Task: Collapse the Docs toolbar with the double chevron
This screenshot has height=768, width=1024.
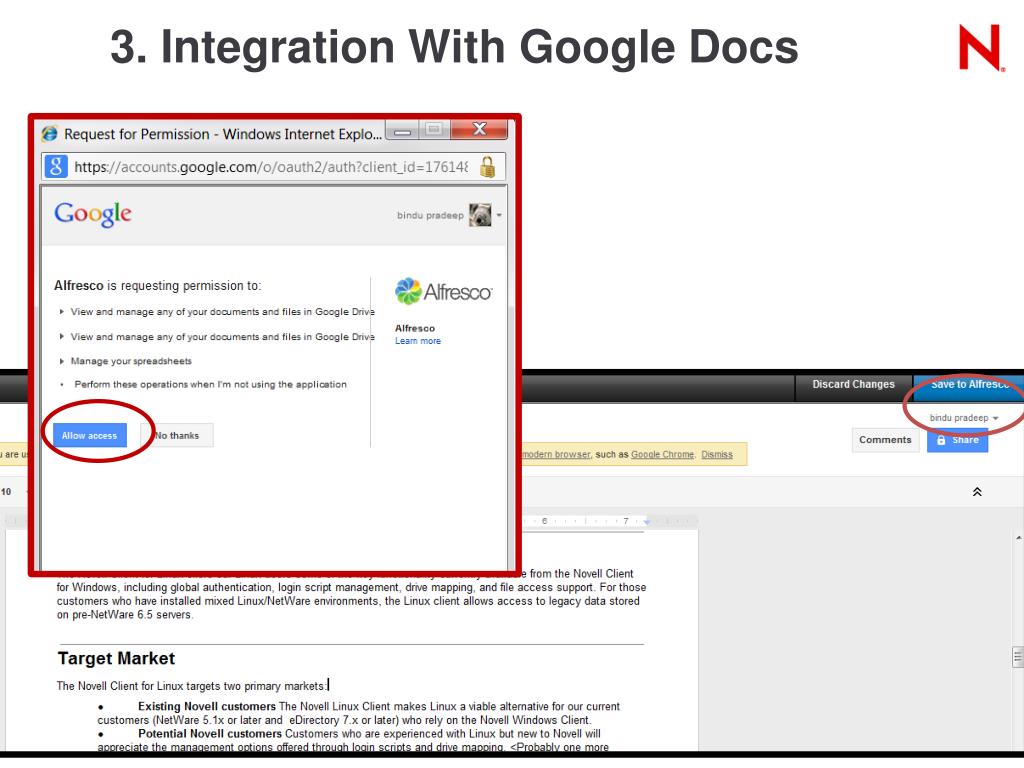Action: (977, 492)
